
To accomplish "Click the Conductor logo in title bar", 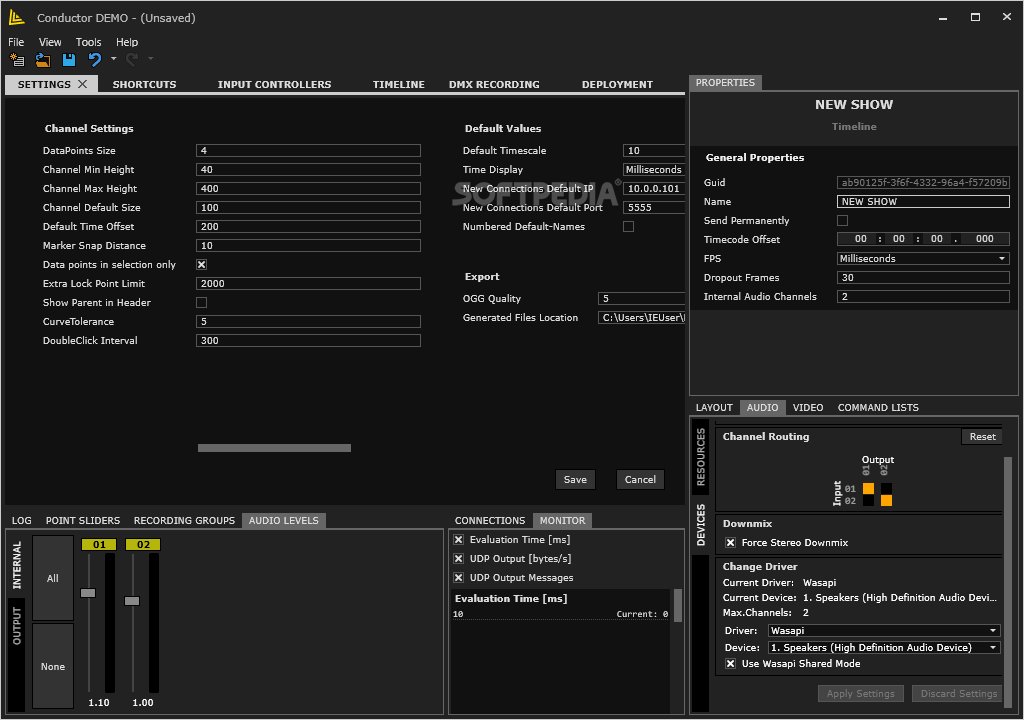I will tap(17, 18).
